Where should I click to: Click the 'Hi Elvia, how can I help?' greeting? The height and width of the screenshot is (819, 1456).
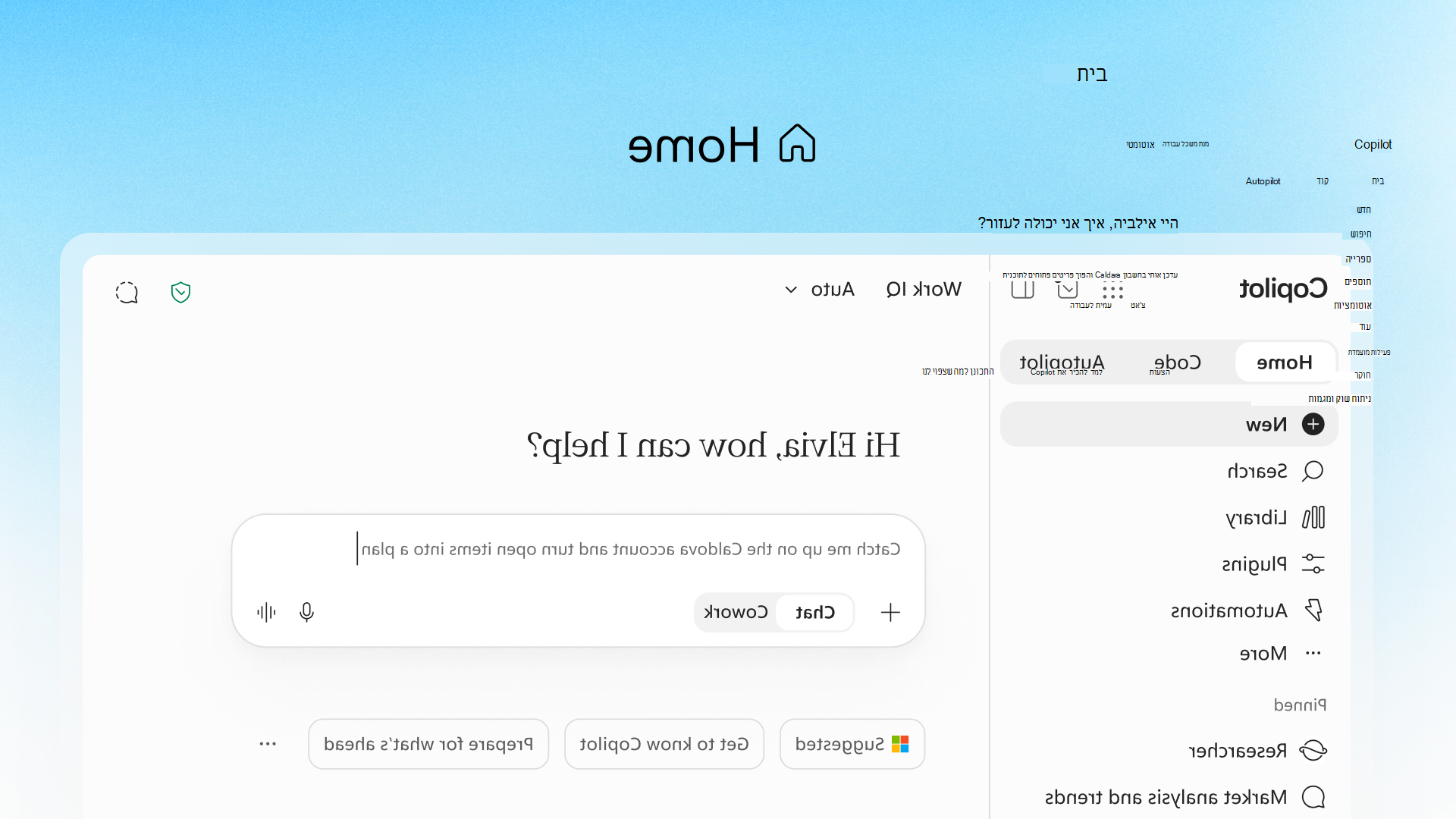coord(713,445)
